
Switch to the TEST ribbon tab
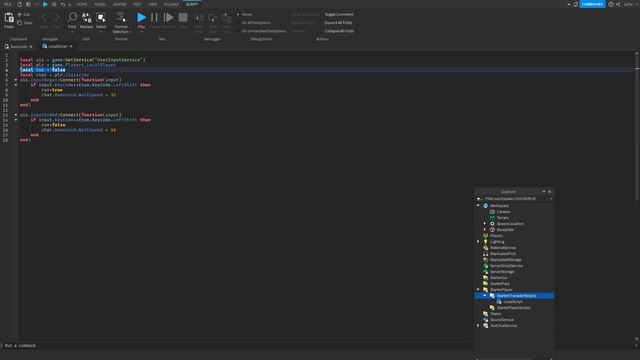[137, 4]
